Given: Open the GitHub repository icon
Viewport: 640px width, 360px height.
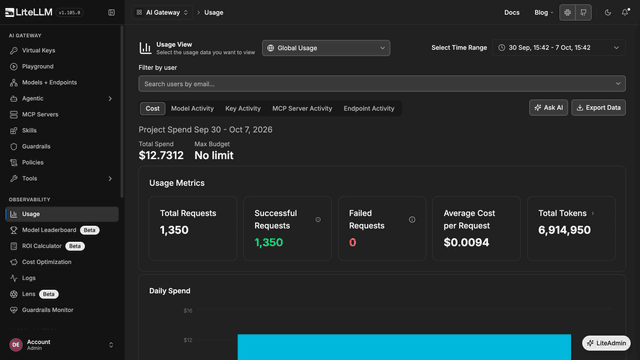Looking at the screenshot, I should 584,13.
